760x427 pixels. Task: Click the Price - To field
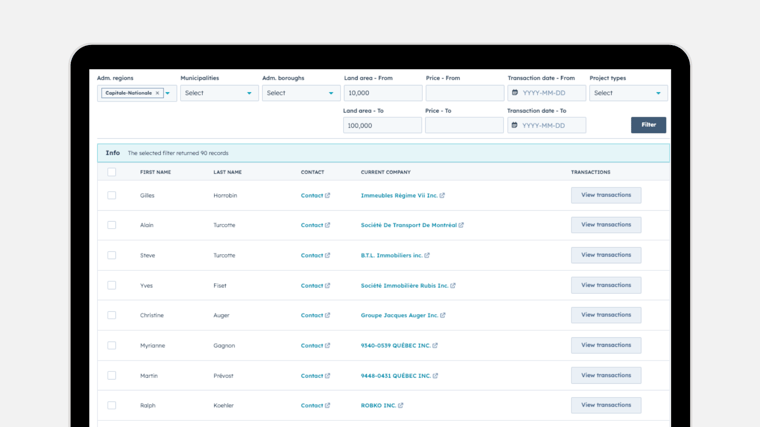click(x=464, y=126)
